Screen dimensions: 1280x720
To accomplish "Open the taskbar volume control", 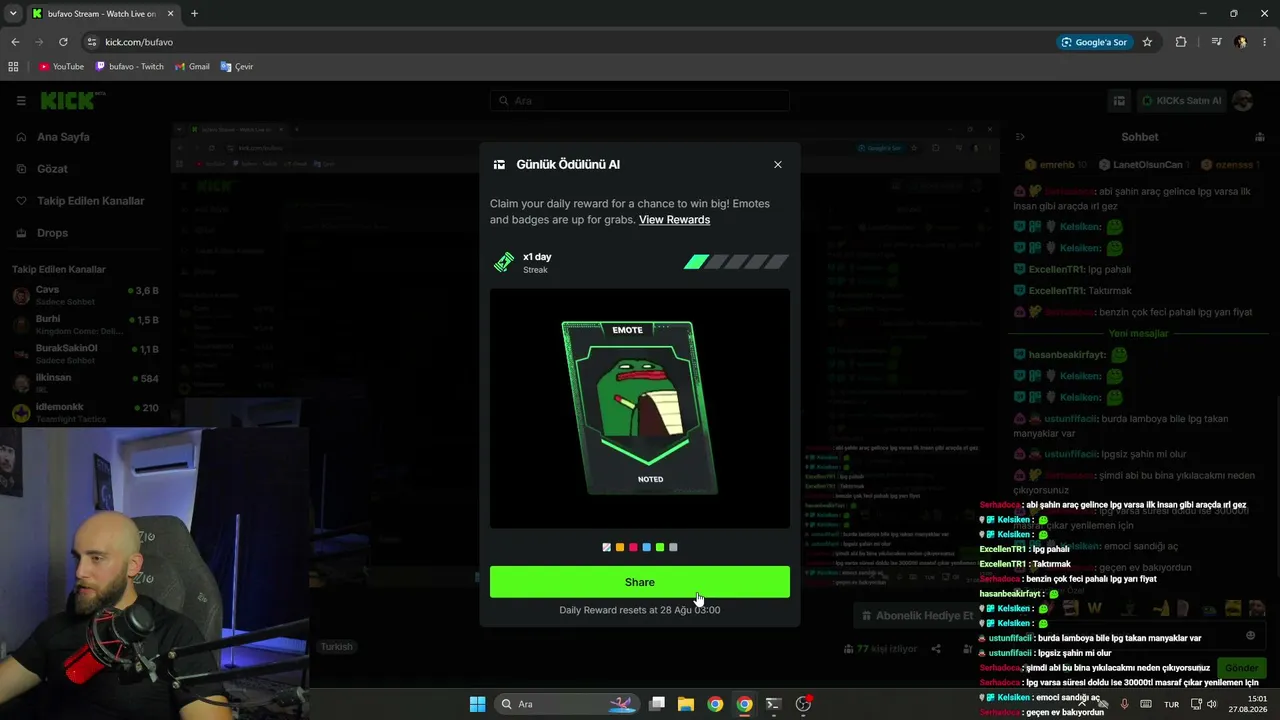I will pos(1212,704).
